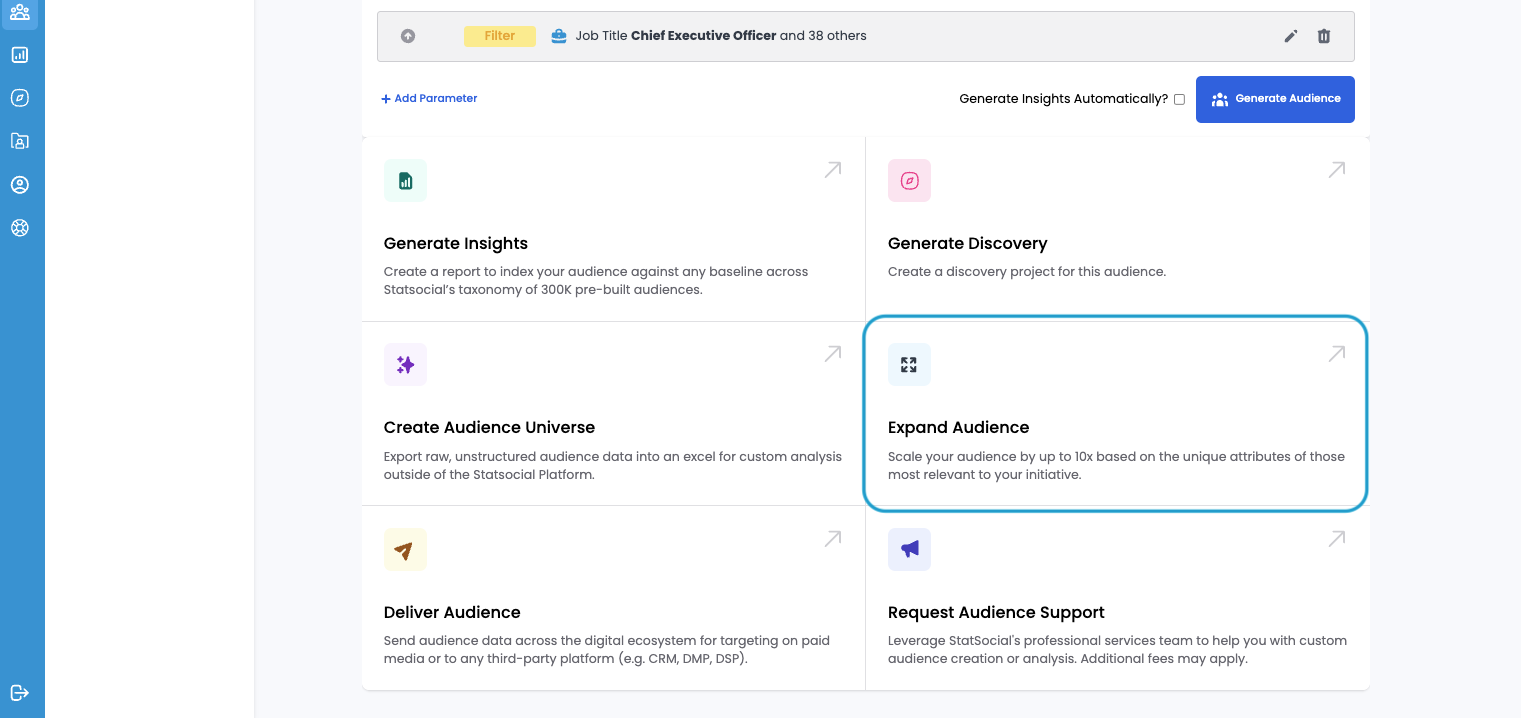1521x718 pixels.
Task: Open the support lifebuoy icon in sidebar
Action: tap(20, 228)
